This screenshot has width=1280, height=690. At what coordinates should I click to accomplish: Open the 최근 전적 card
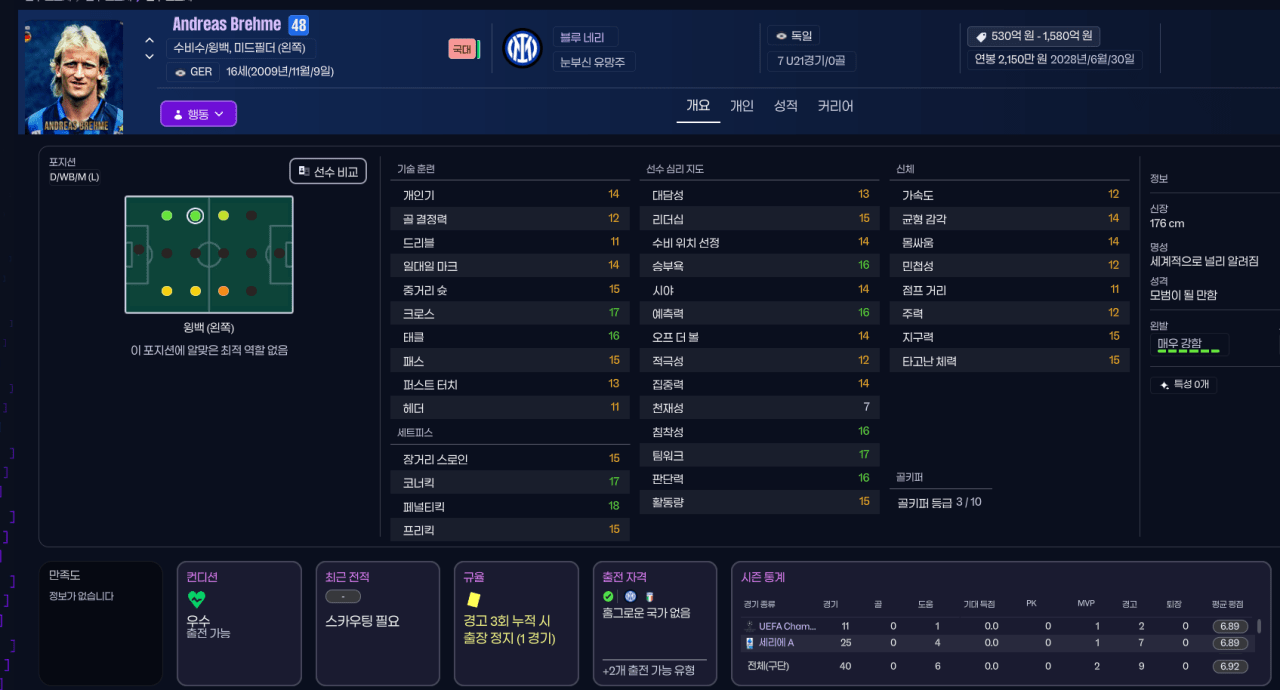pos(377,623)
